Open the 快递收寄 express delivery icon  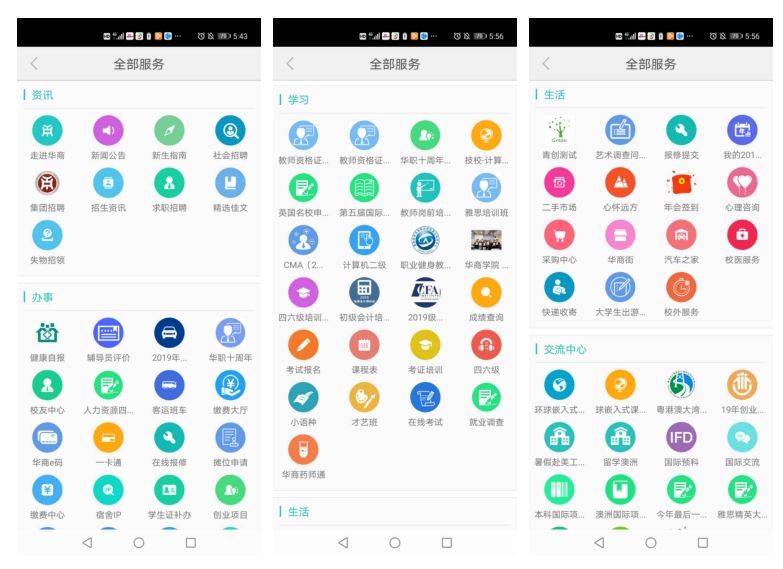pos(559,288)
